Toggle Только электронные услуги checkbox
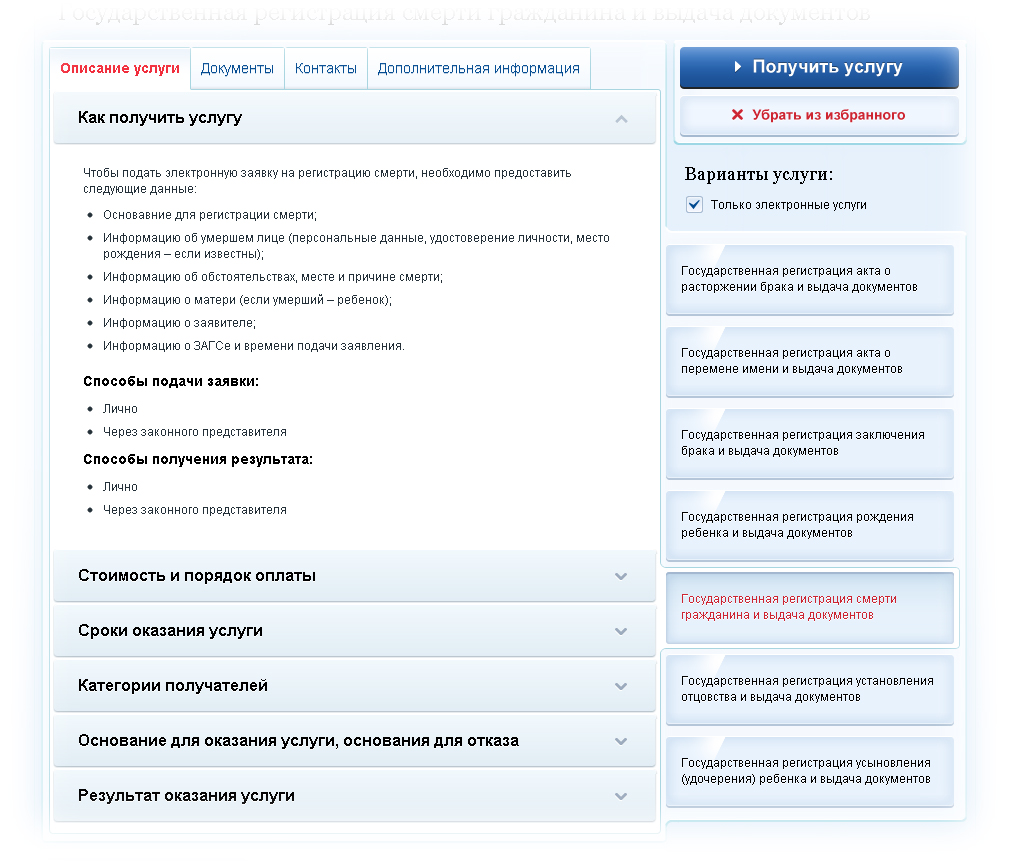 694,205
